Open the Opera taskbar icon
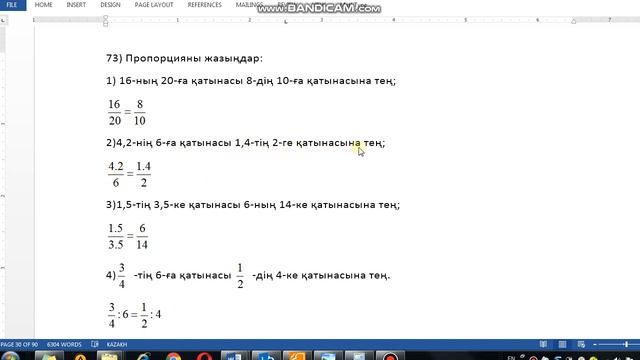 [204, 357]
